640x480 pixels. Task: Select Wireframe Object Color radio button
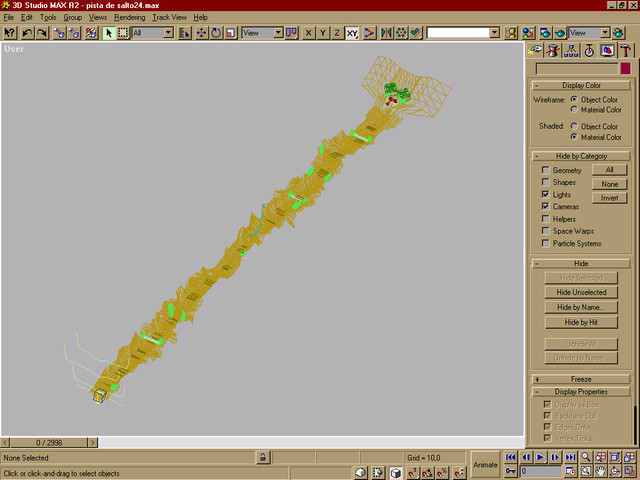pyautogui.click(x=574, y=99)
